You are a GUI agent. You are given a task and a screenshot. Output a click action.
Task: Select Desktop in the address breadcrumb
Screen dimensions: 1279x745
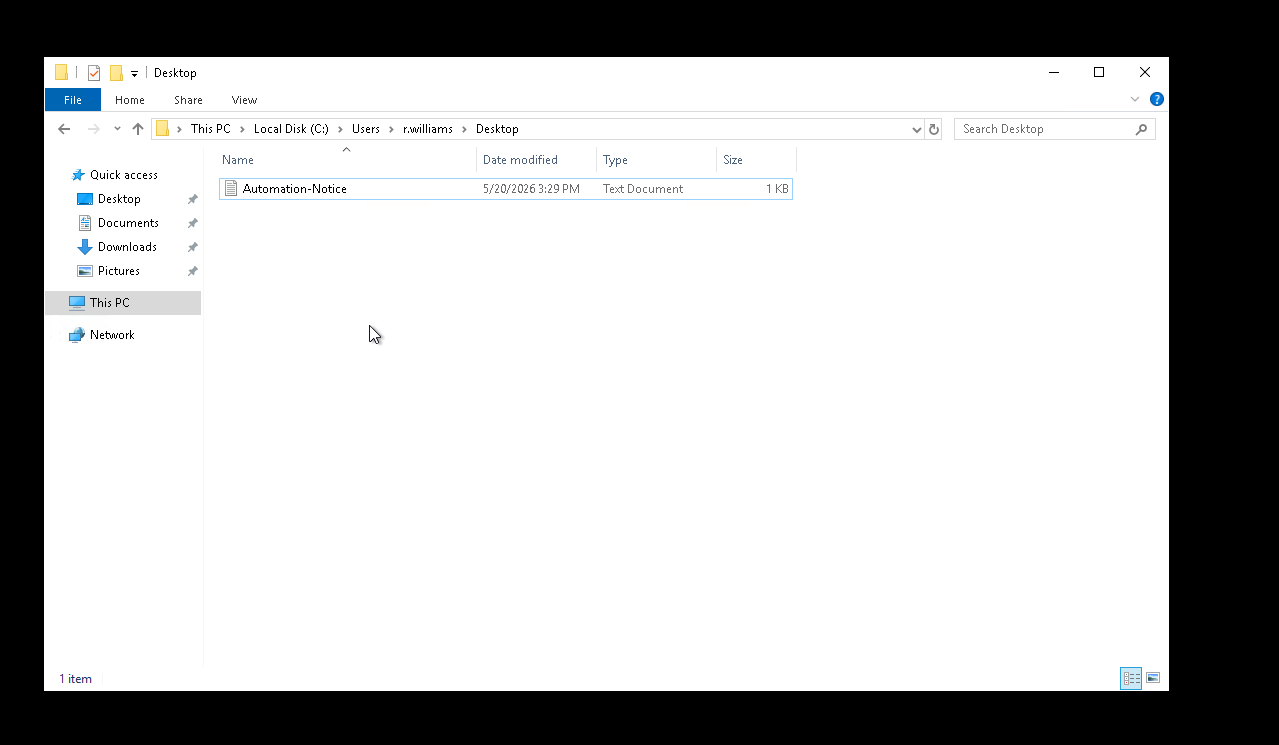[497, 129]
